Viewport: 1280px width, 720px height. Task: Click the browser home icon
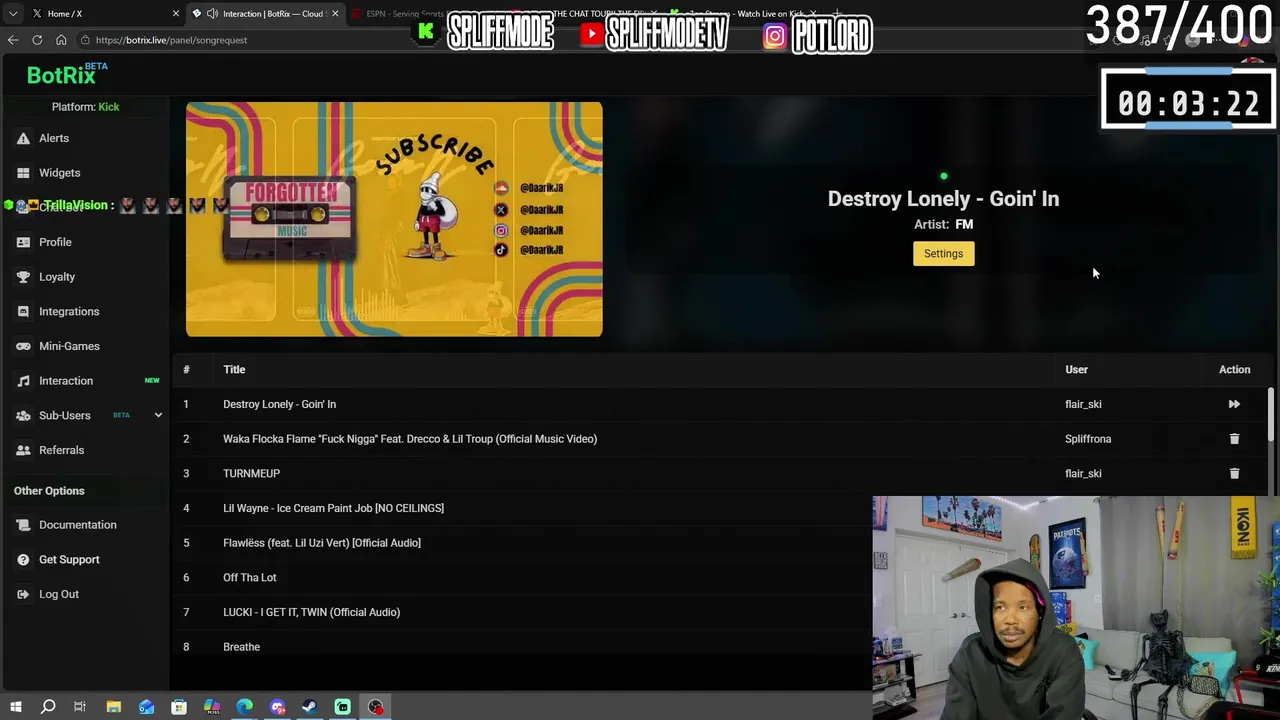click(x=61, y=40)
